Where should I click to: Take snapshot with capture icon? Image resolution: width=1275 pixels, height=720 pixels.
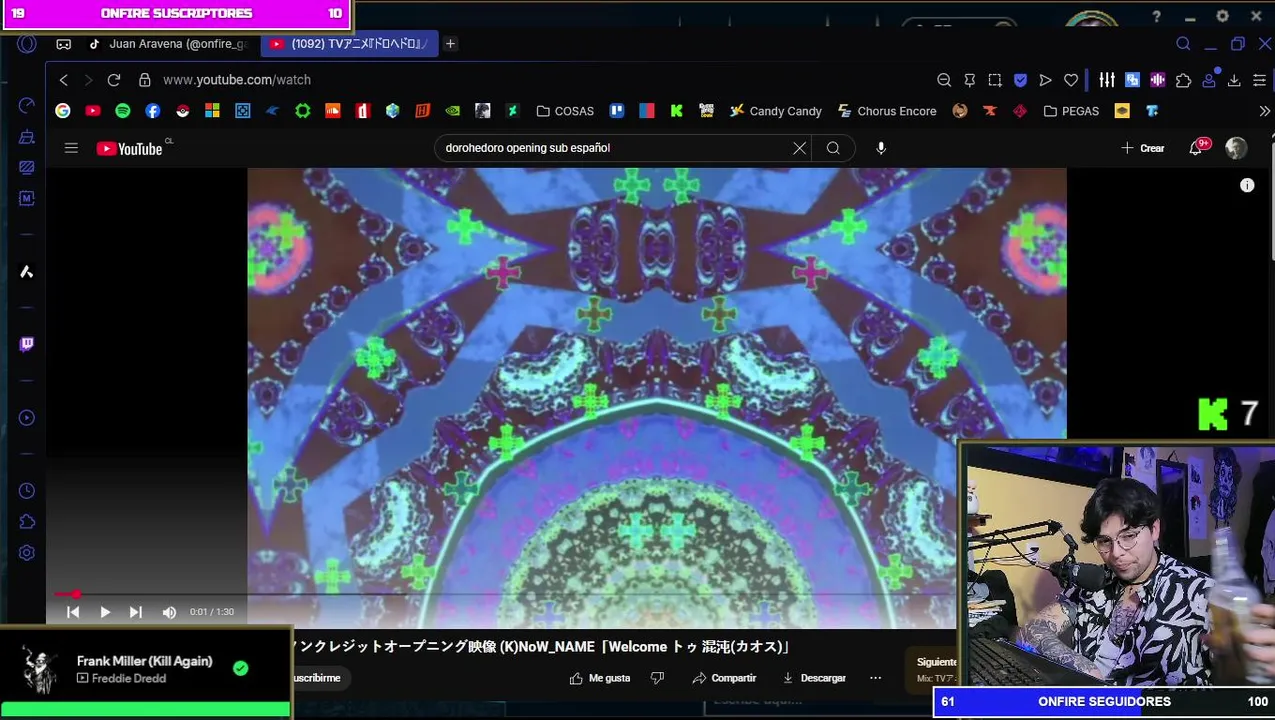[995, 80]
